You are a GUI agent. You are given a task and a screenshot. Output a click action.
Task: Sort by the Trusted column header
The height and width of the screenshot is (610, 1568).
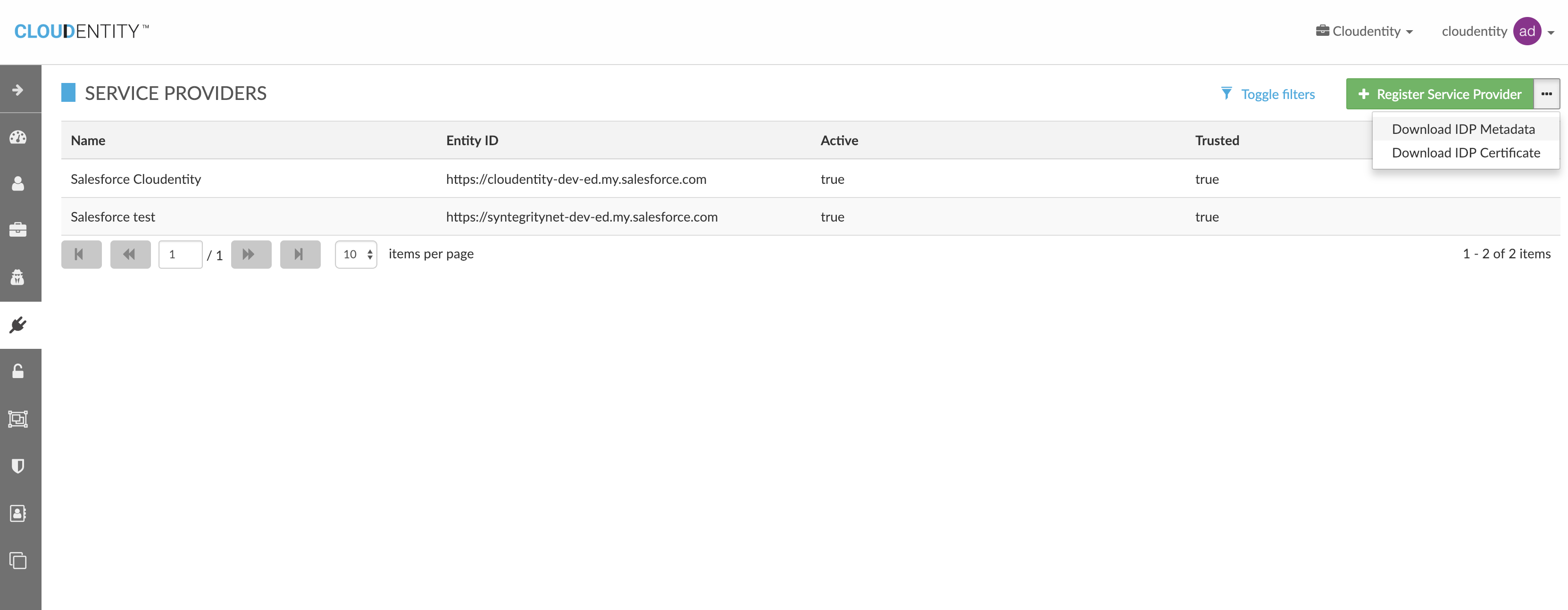click(x=1217, y=140)
